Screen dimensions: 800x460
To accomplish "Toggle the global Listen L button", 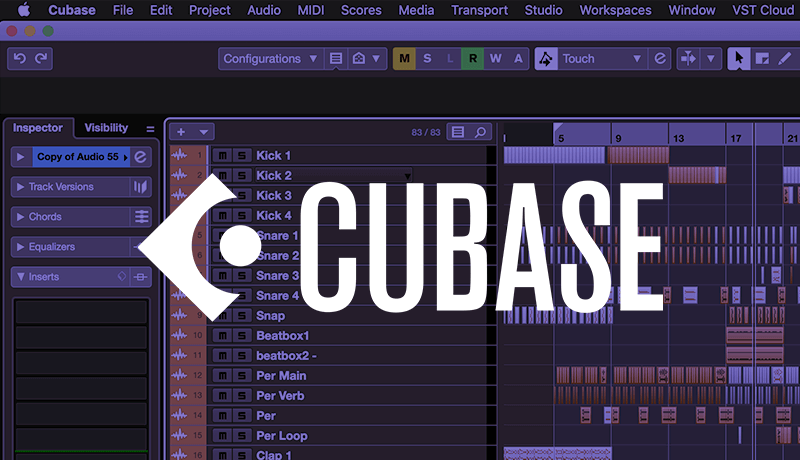I will (x=449, y=59).
